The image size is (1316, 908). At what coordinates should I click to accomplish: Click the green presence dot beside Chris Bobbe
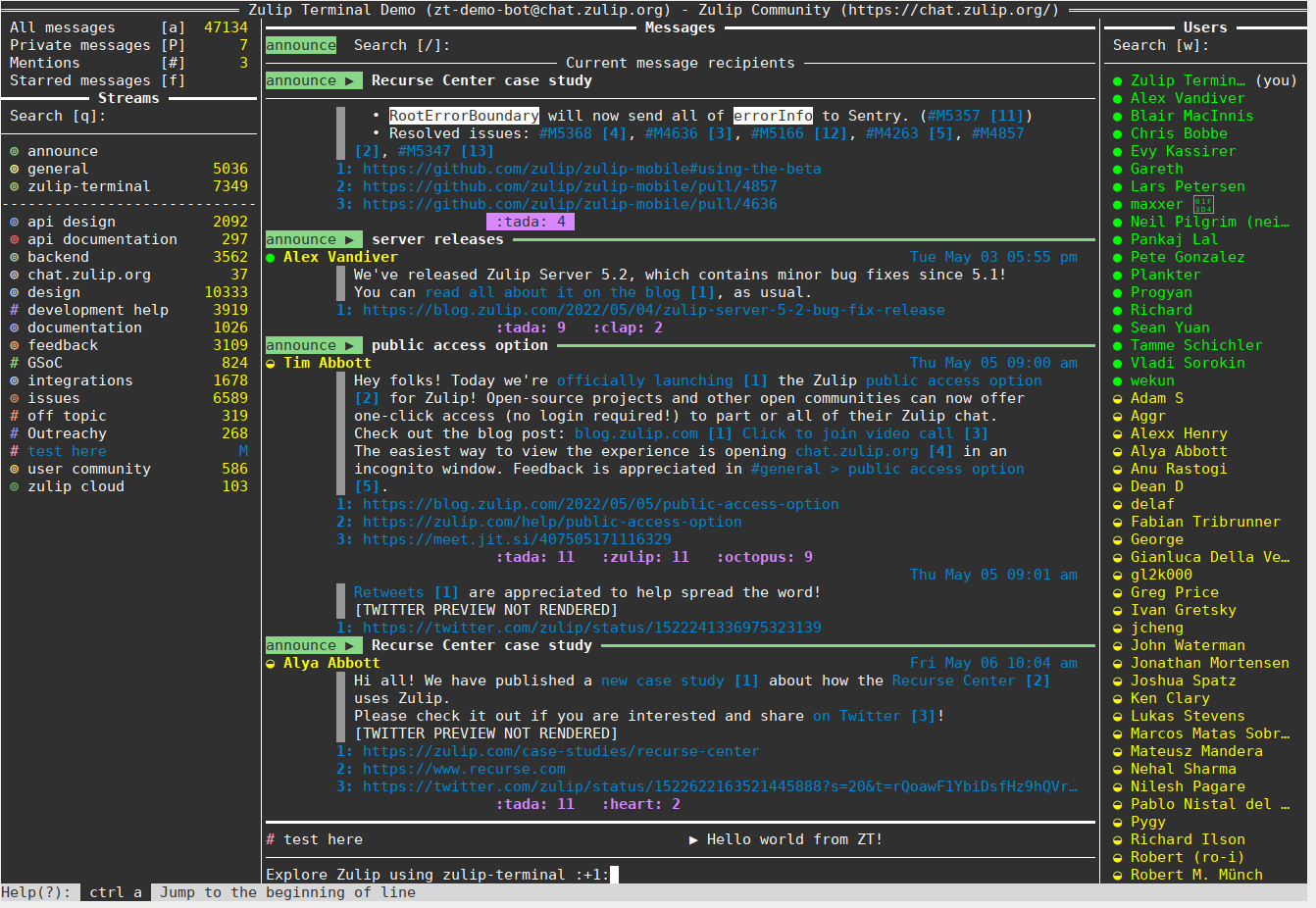[x=1119, y=133]
